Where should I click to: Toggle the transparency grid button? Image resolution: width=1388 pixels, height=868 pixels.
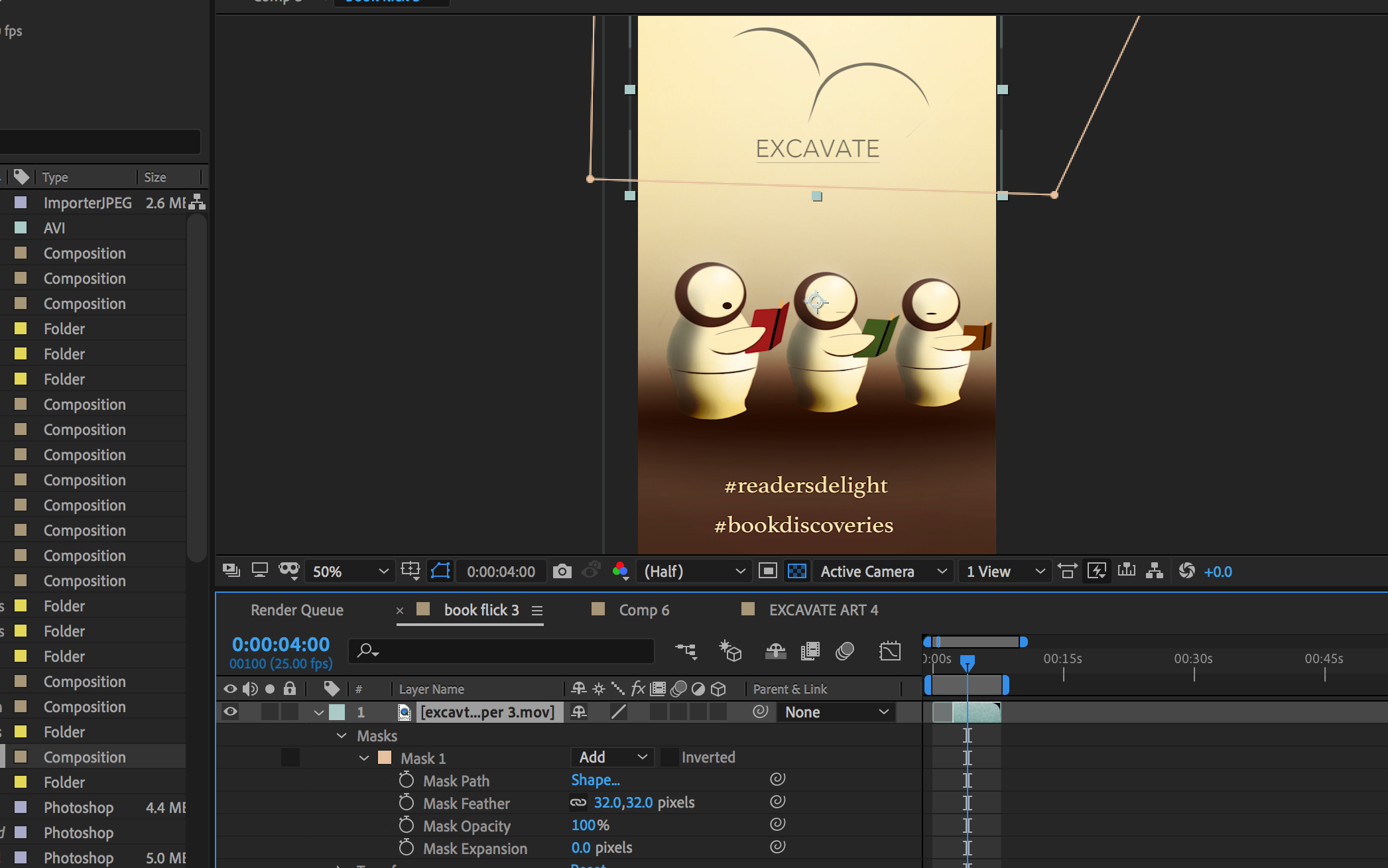coord(796,571)
